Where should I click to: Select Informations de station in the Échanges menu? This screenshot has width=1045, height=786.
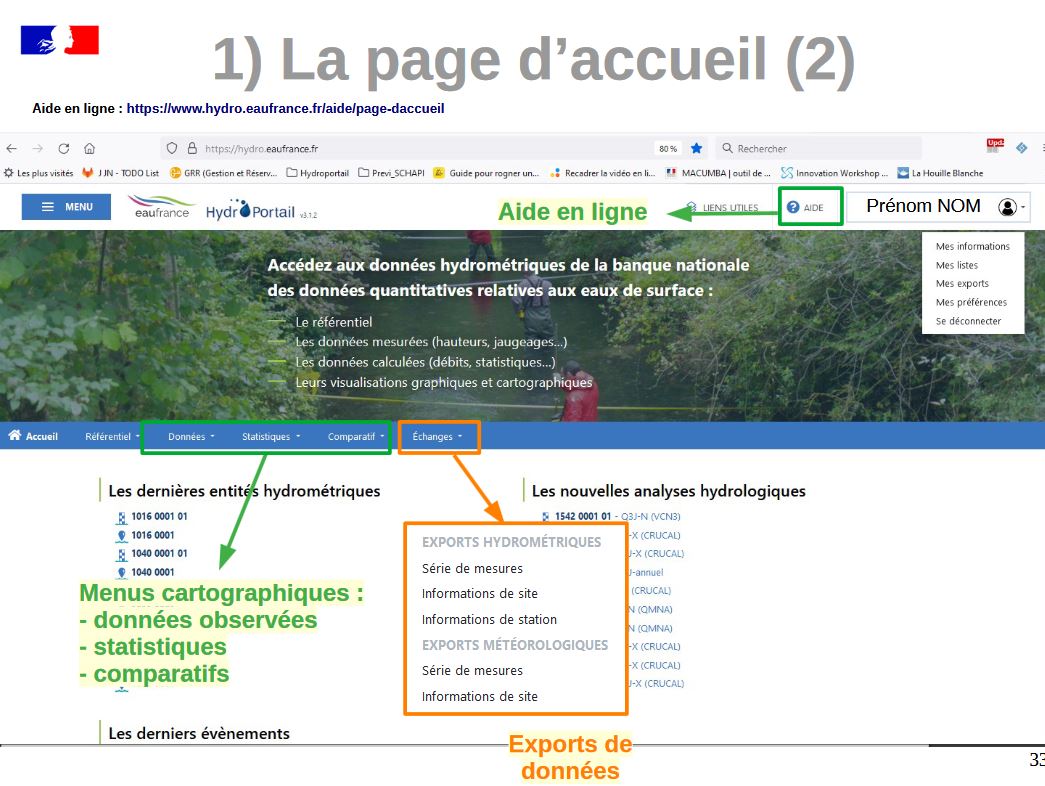[489, 619]
